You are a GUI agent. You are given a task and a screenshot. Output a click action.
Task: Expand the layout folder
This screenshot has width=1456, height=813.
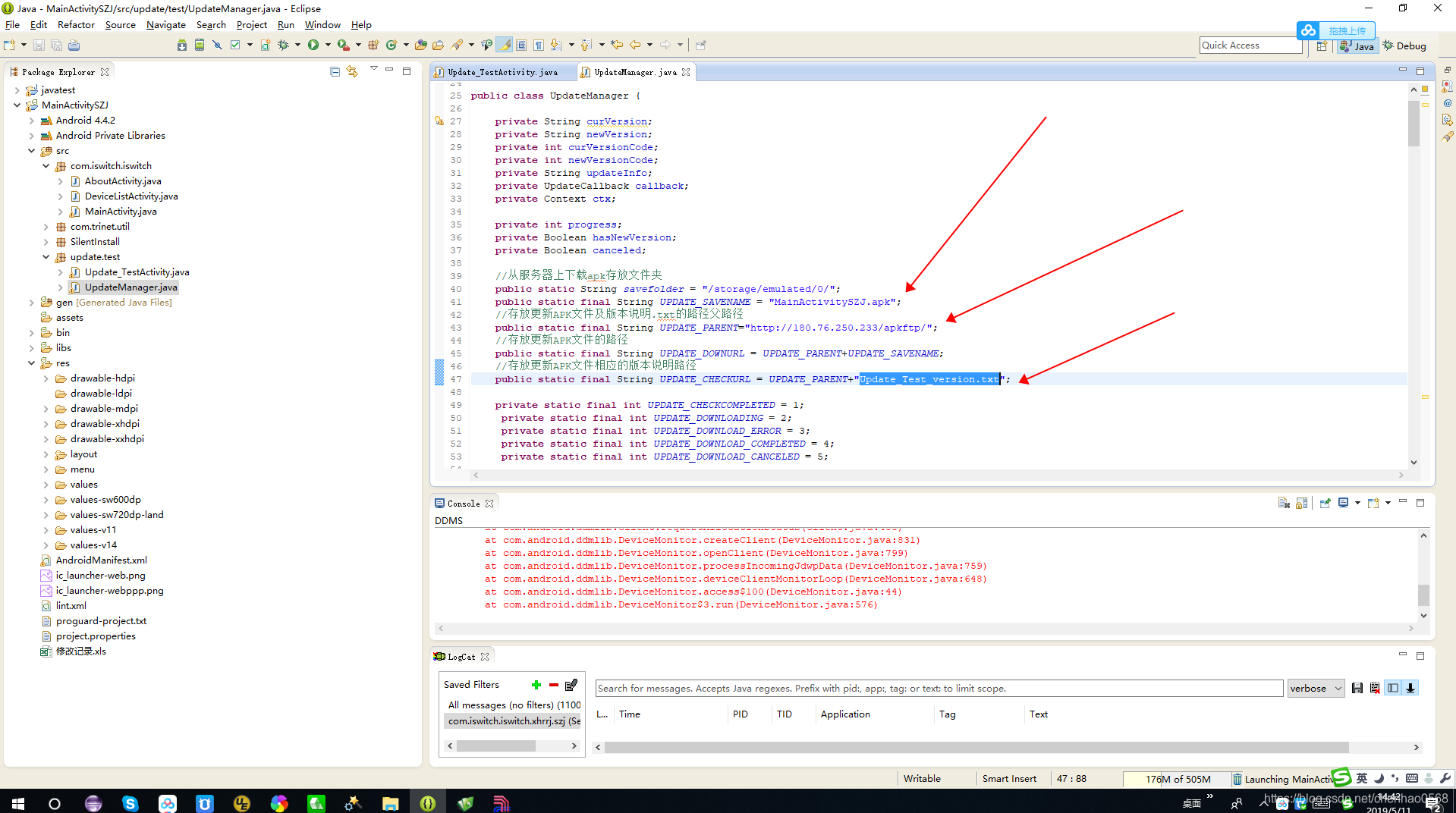click(46, 454)
